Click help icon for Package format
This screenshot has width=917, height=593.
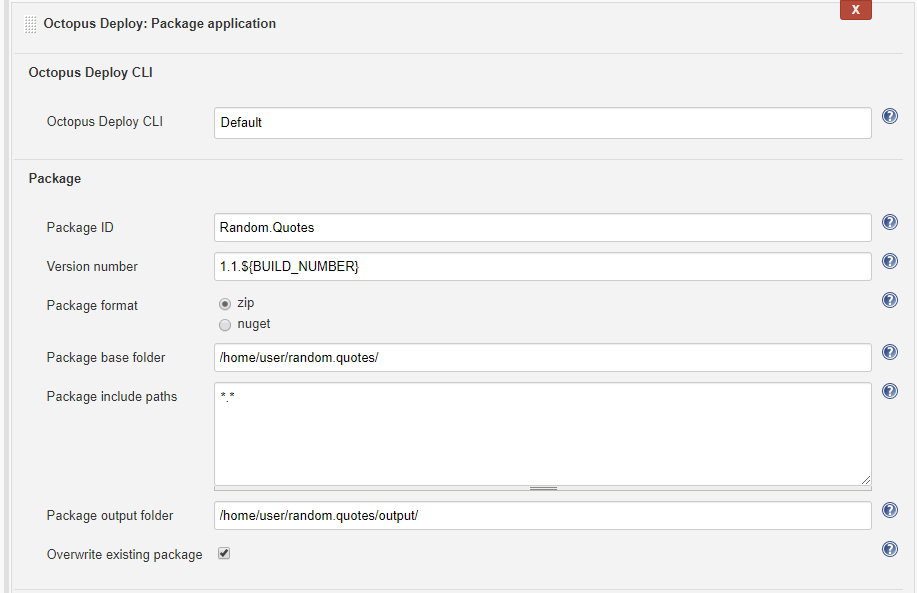pos(889,300)
